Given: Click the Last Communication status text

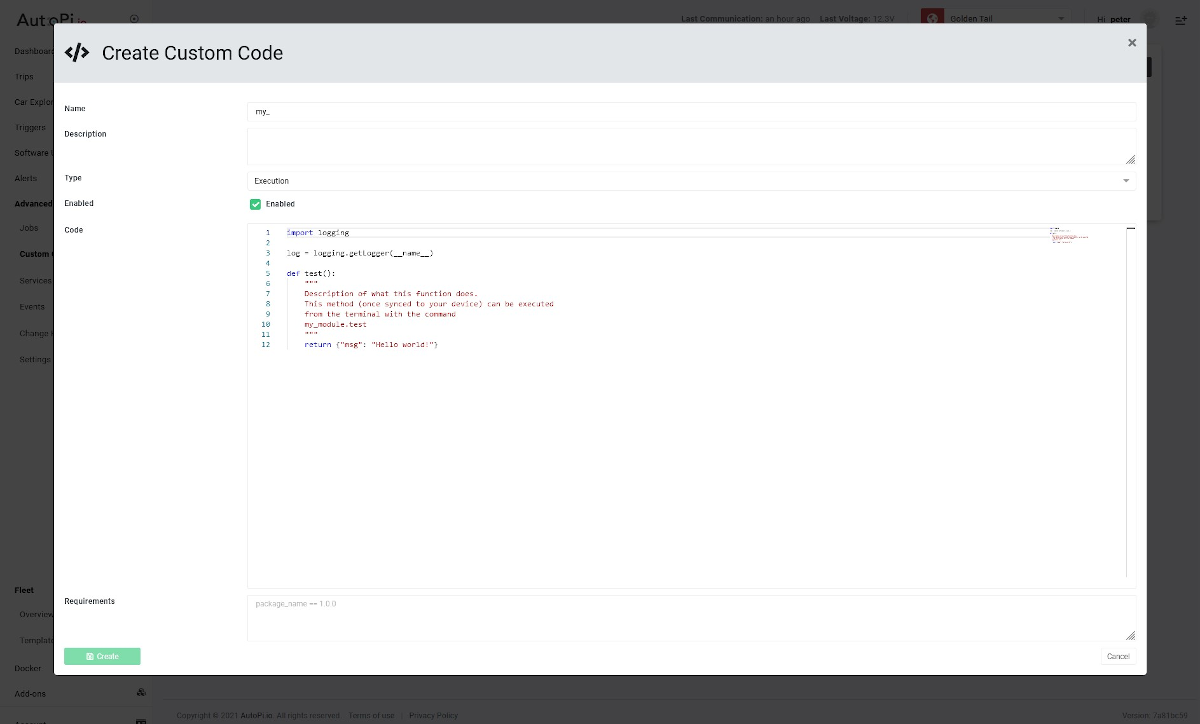Looking at the screenshot, I should click(x=745, y=18).
